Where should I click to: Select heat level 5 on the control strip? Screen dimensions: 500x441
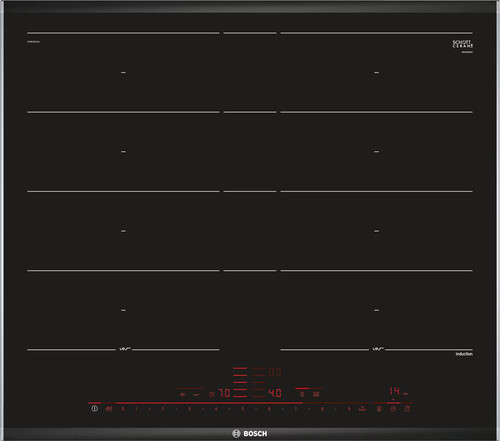coord(243,409)
